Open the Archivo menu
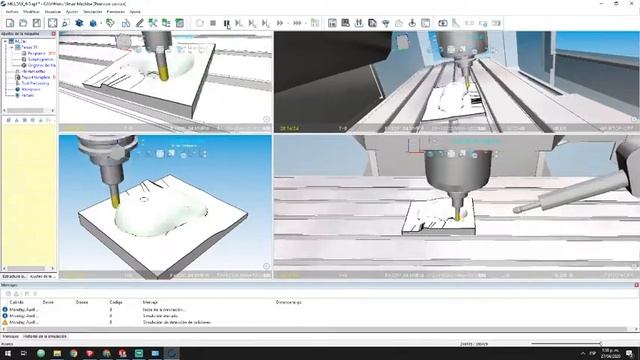The width and height of the screenshot is (640, 360). (12, 12)
